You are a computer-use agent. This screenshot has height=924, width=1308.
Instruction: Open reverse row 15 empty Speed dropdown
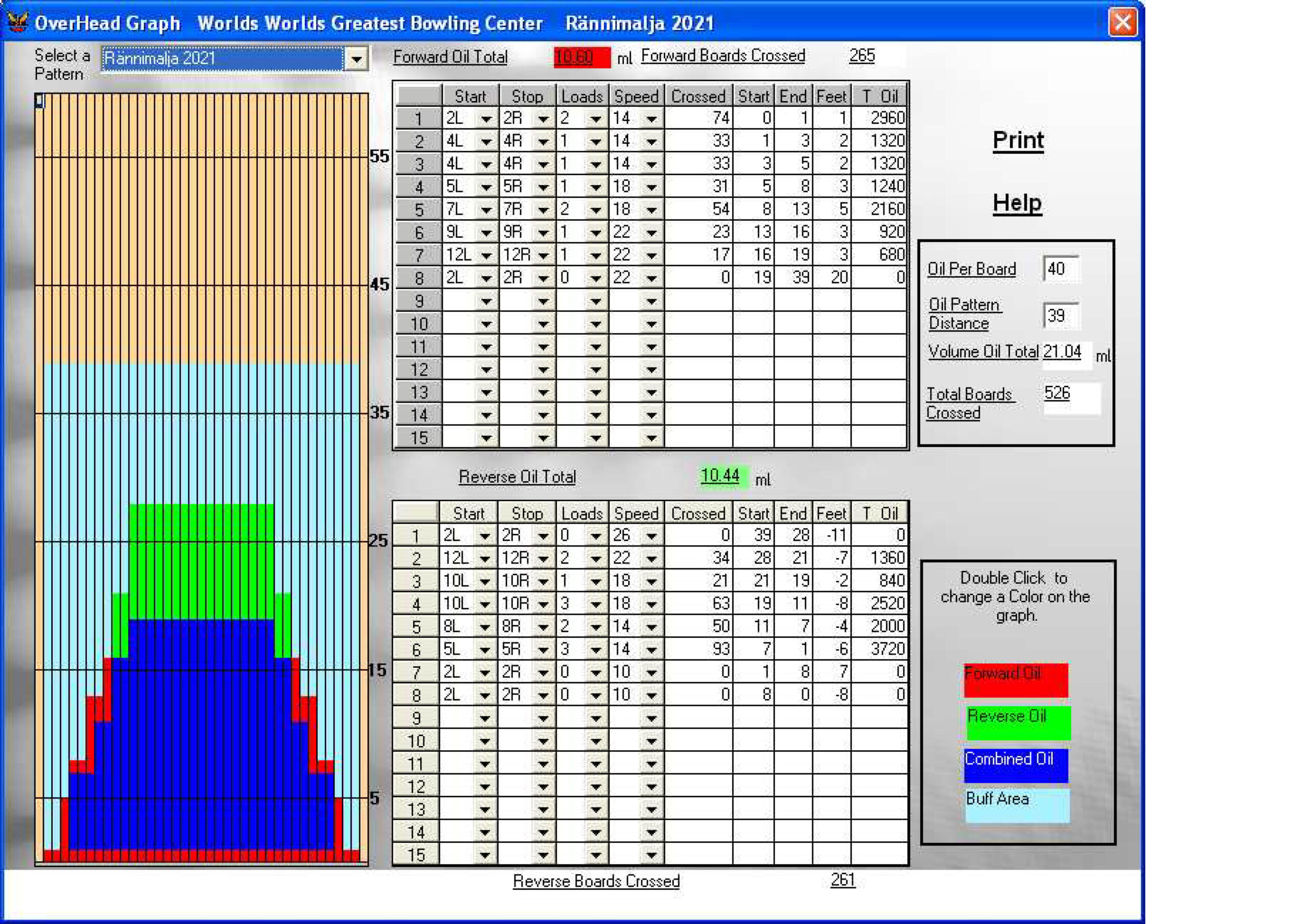[x=651, y=855]
